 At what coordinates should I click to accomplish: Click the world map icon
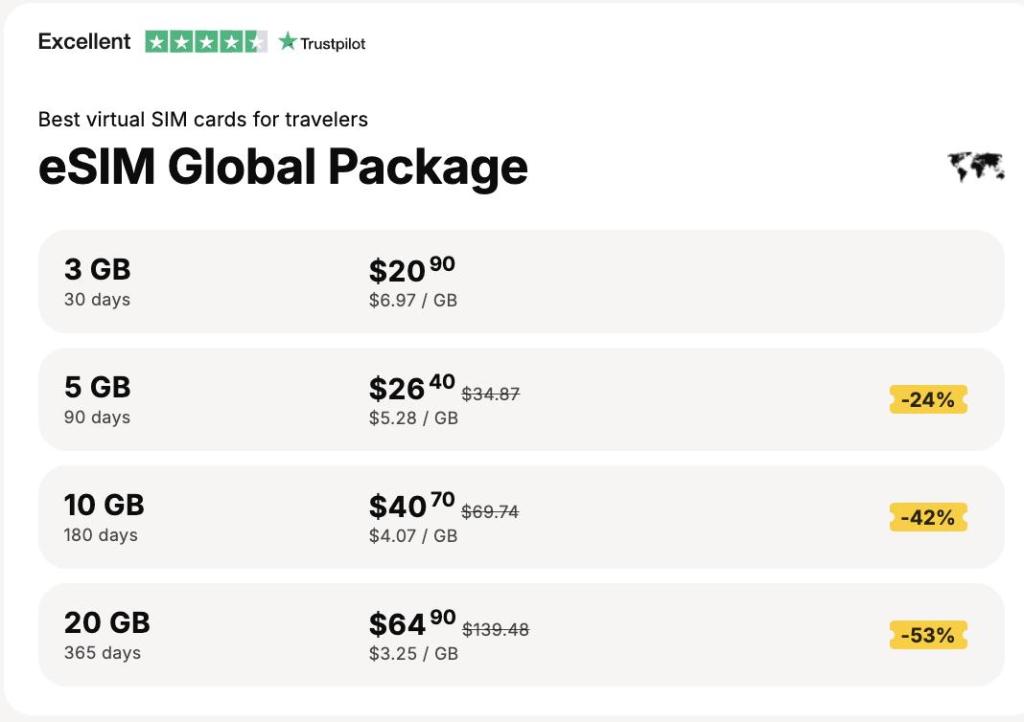pos(975,166)
